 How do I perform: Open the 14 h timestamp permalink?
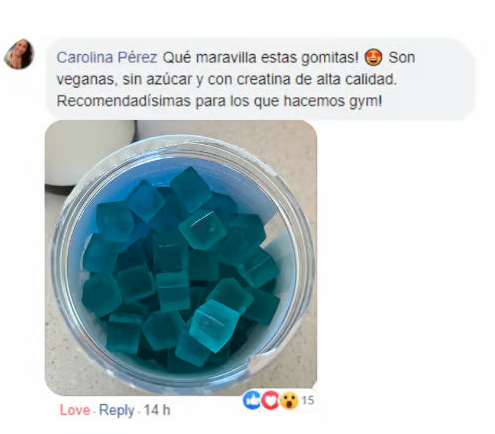point(157,410)
